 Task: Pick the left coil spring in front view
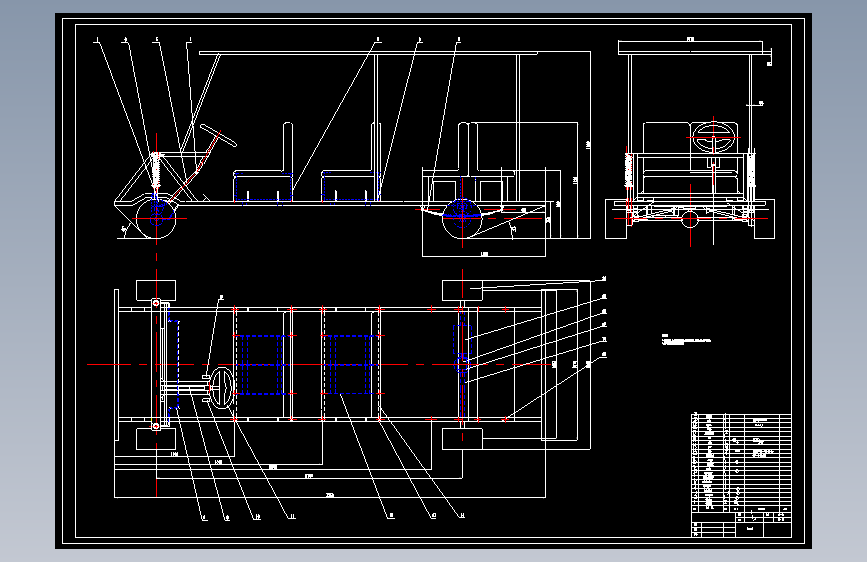click(x=629, y=170)
